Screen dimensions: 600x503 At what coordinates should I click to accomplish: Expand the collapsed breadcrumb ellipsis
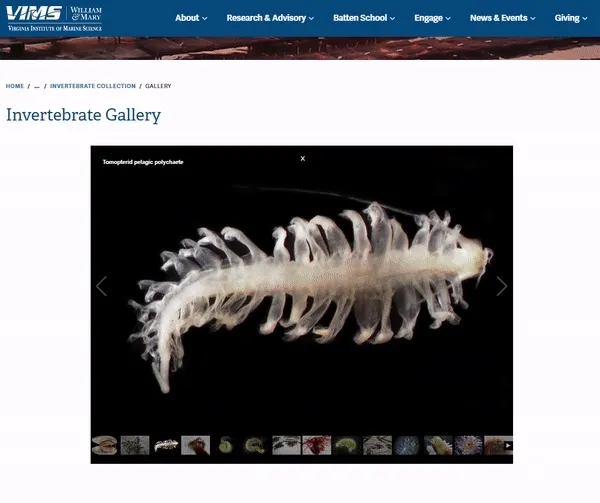[37, 86]
